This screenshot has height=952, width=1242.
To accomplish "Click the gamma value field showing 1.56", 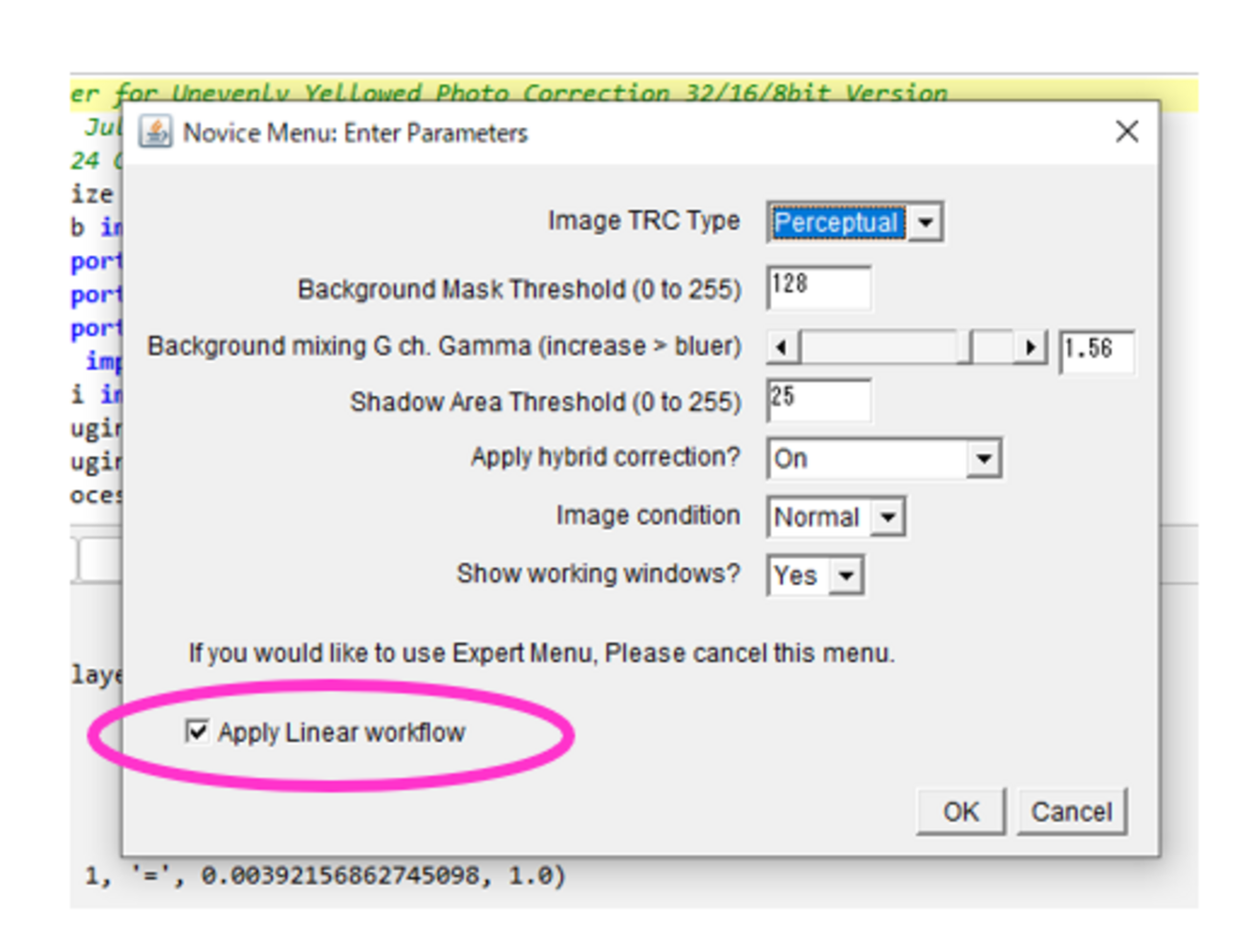I will [x=1097, y=351].
